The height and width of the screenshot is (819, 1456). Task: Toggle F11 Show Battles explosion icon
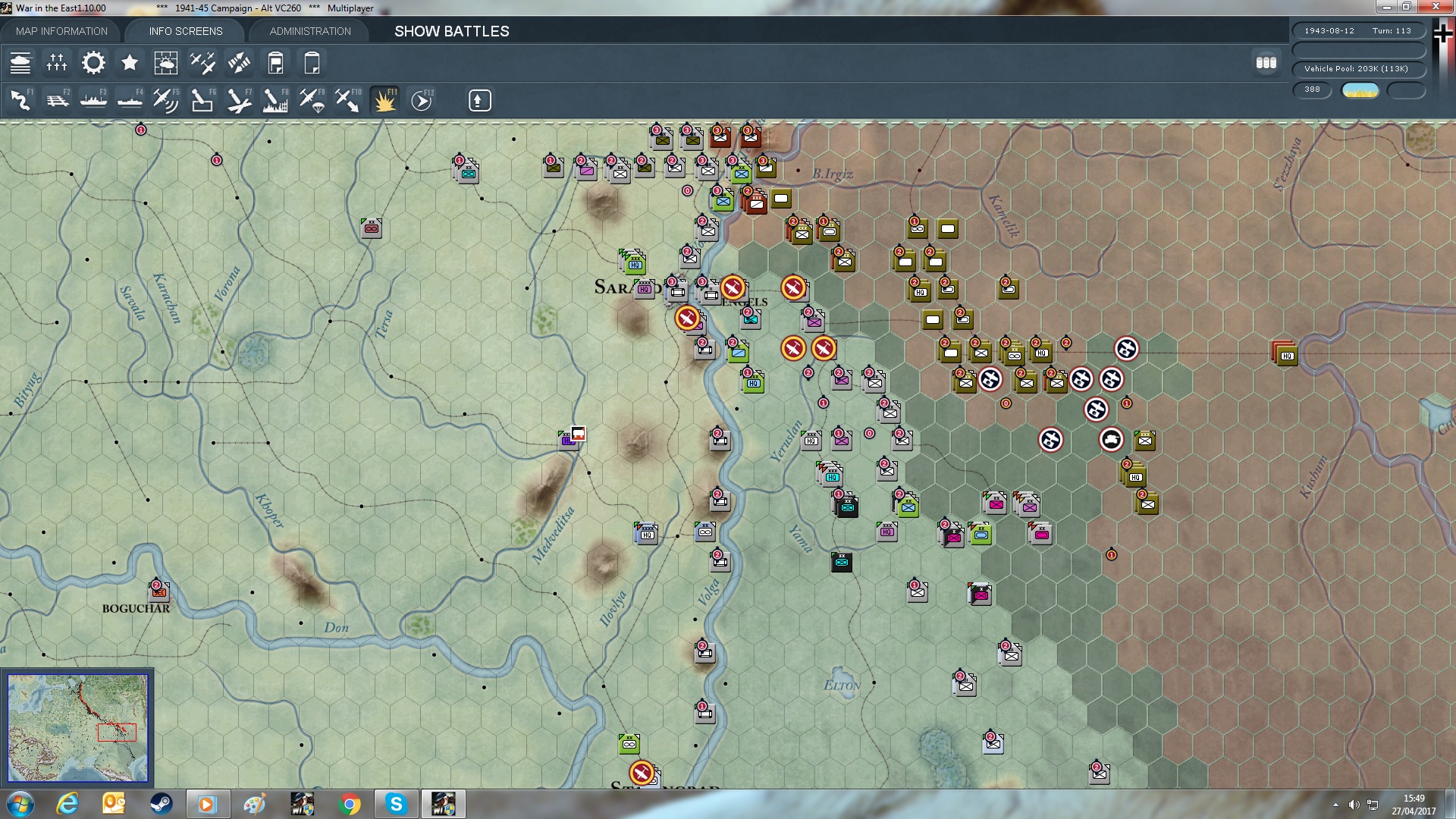point(384,100)
